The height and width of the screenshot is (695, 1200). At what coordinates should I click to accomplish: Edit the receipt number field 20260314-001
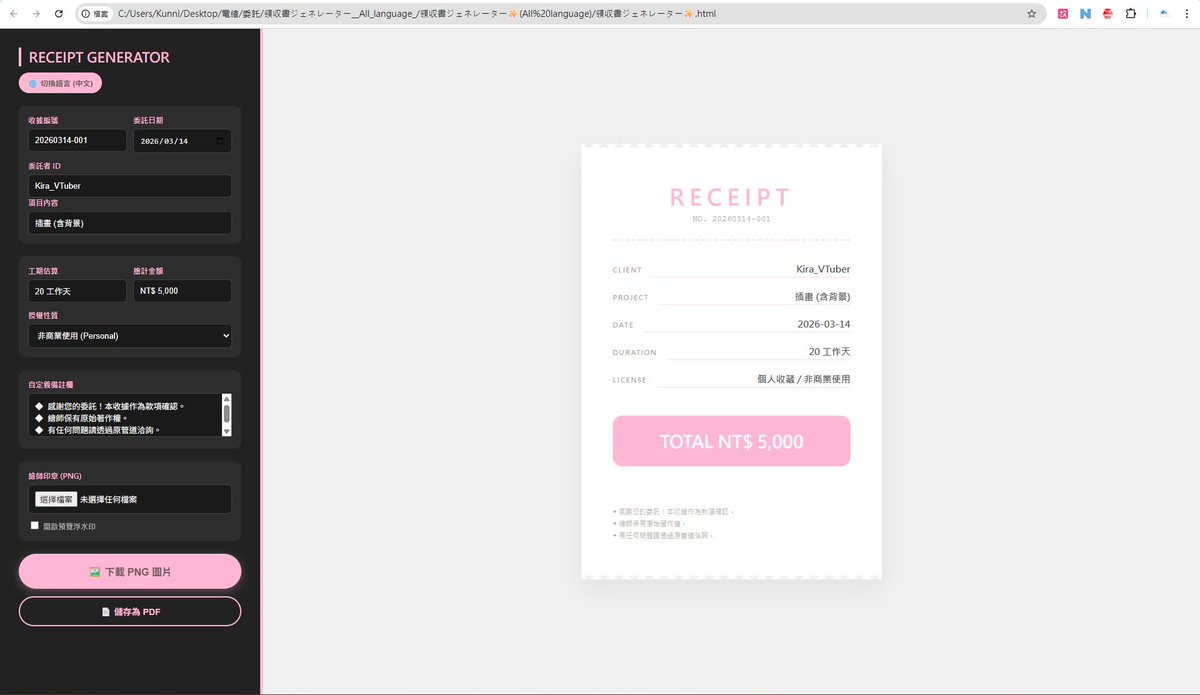click(78, 141)
